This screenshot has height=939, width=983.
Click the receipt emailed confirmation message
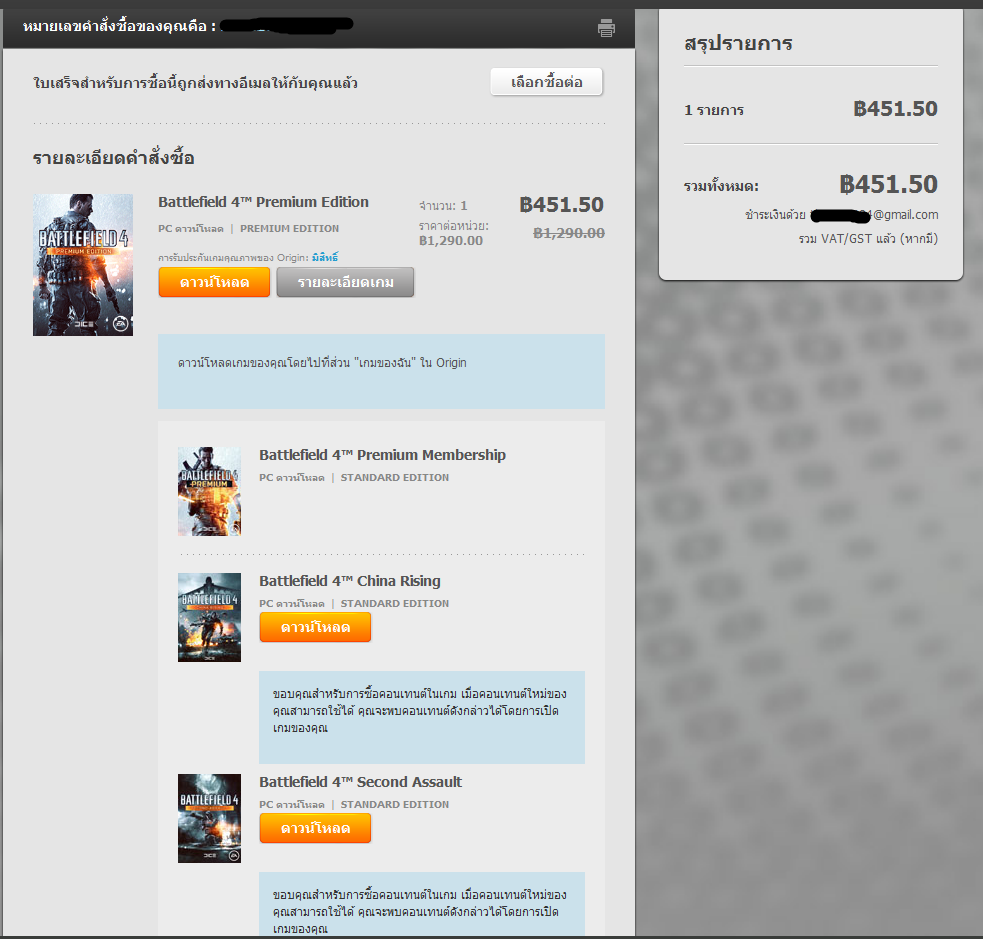(195, 83)
